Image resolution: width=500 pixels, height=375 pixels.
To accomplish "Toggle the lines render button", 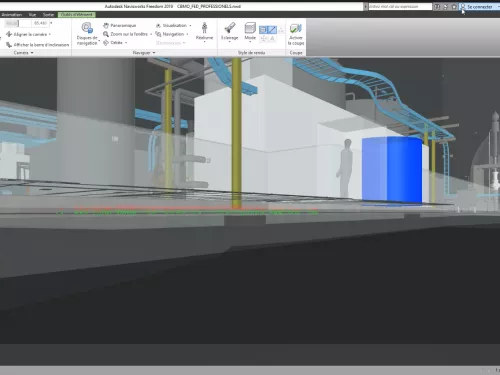I will pos(272,30).
